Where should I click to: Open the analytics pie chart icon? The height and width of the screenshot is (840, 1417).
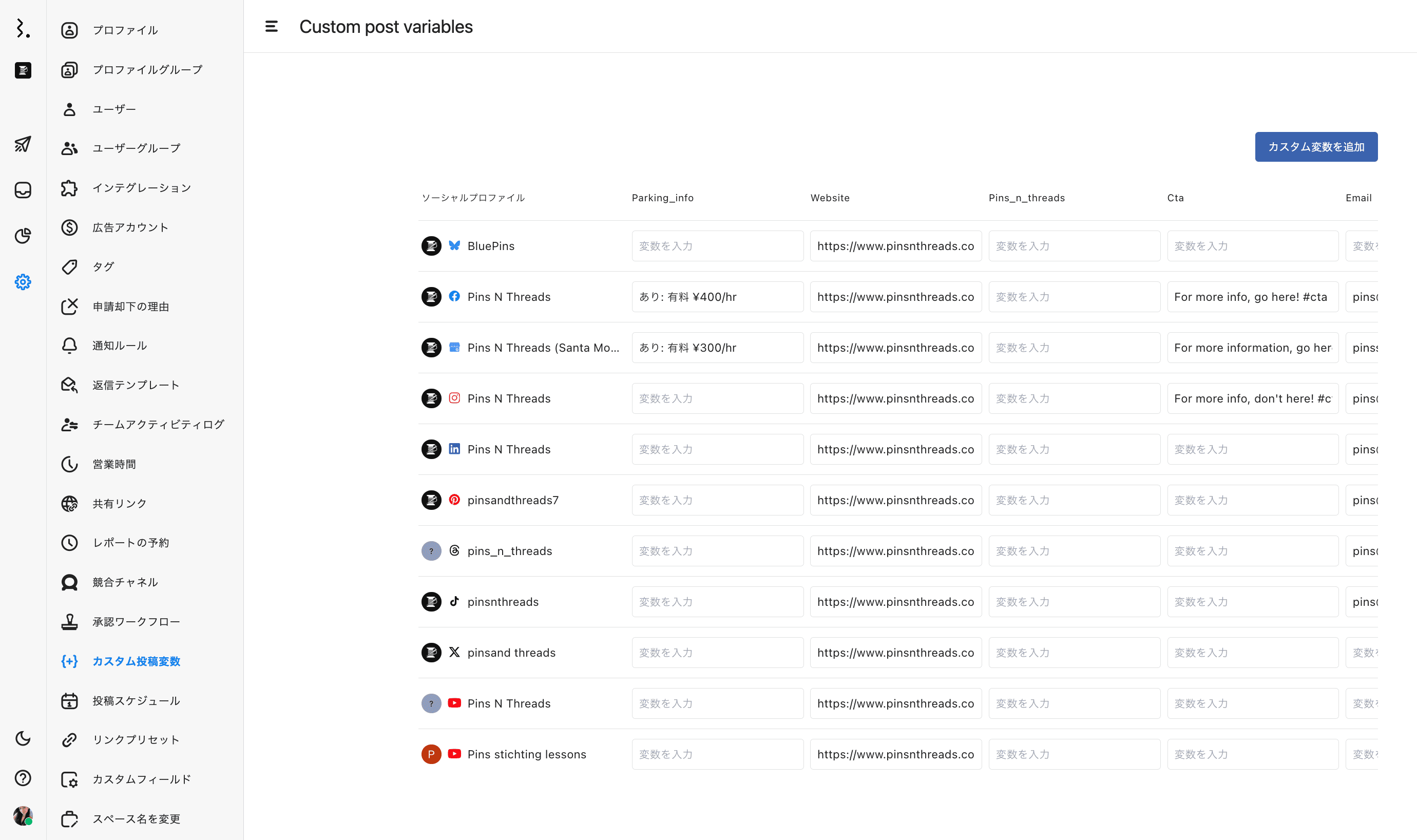[23, 236]
